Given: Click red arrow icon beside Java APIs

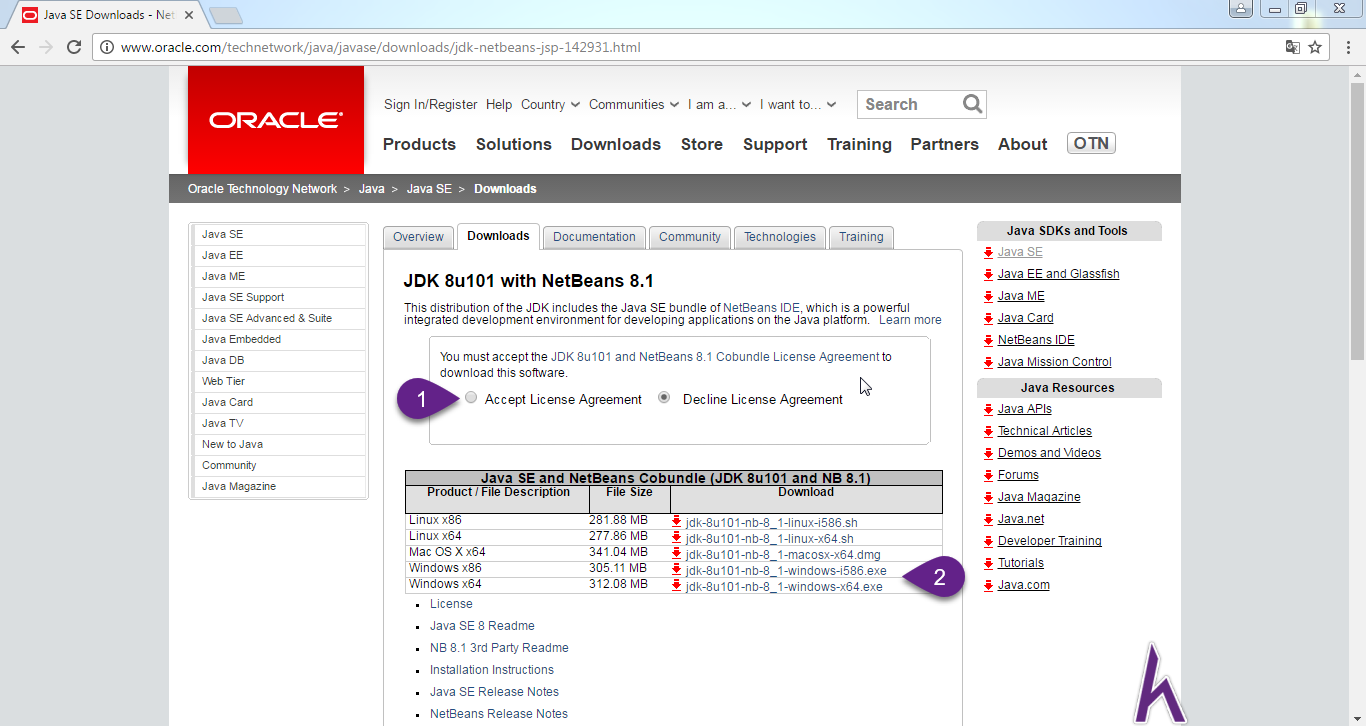Looking at the screenshot, I should tap(988, 409).
